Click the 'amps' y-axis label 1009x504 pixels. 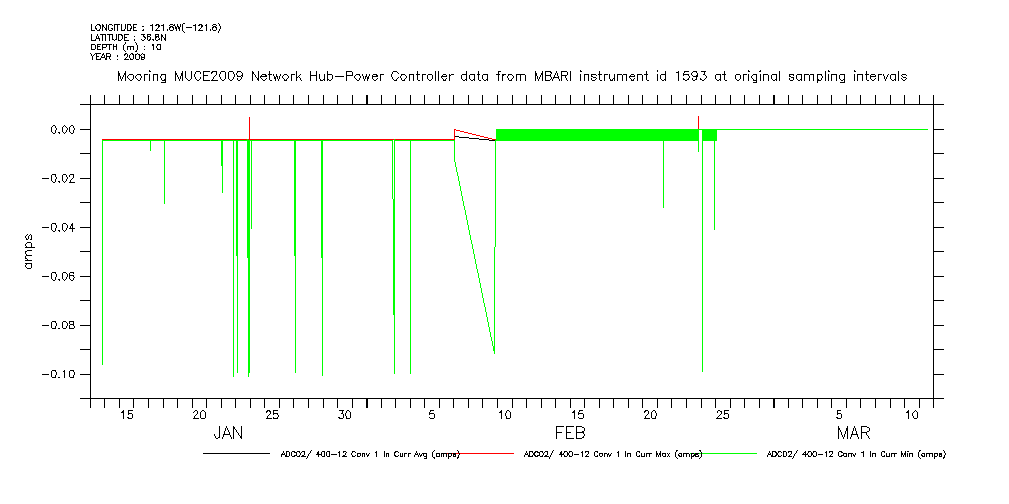(x=30, y=251)
